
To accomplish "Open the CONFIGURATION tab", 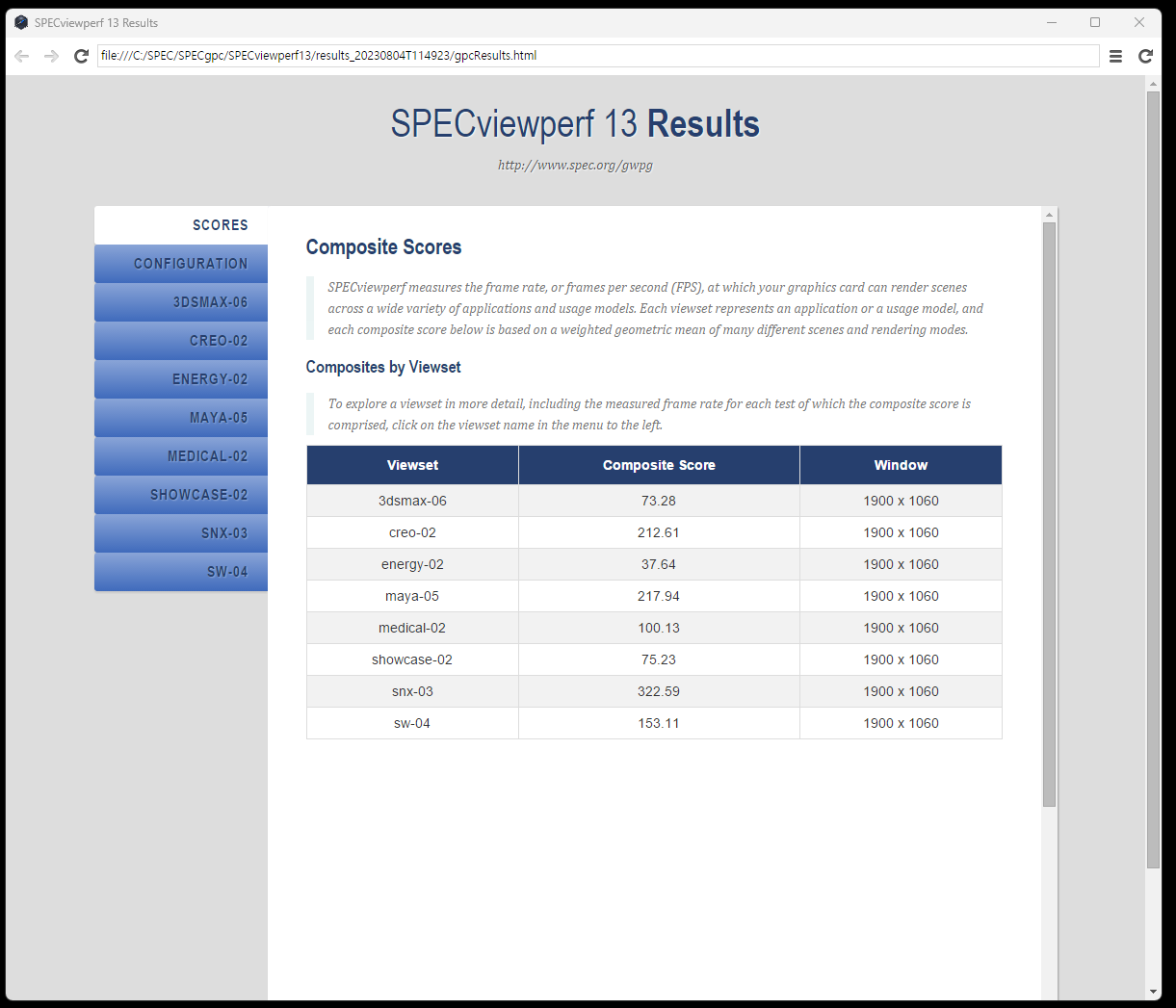I will tap(181, 264).
